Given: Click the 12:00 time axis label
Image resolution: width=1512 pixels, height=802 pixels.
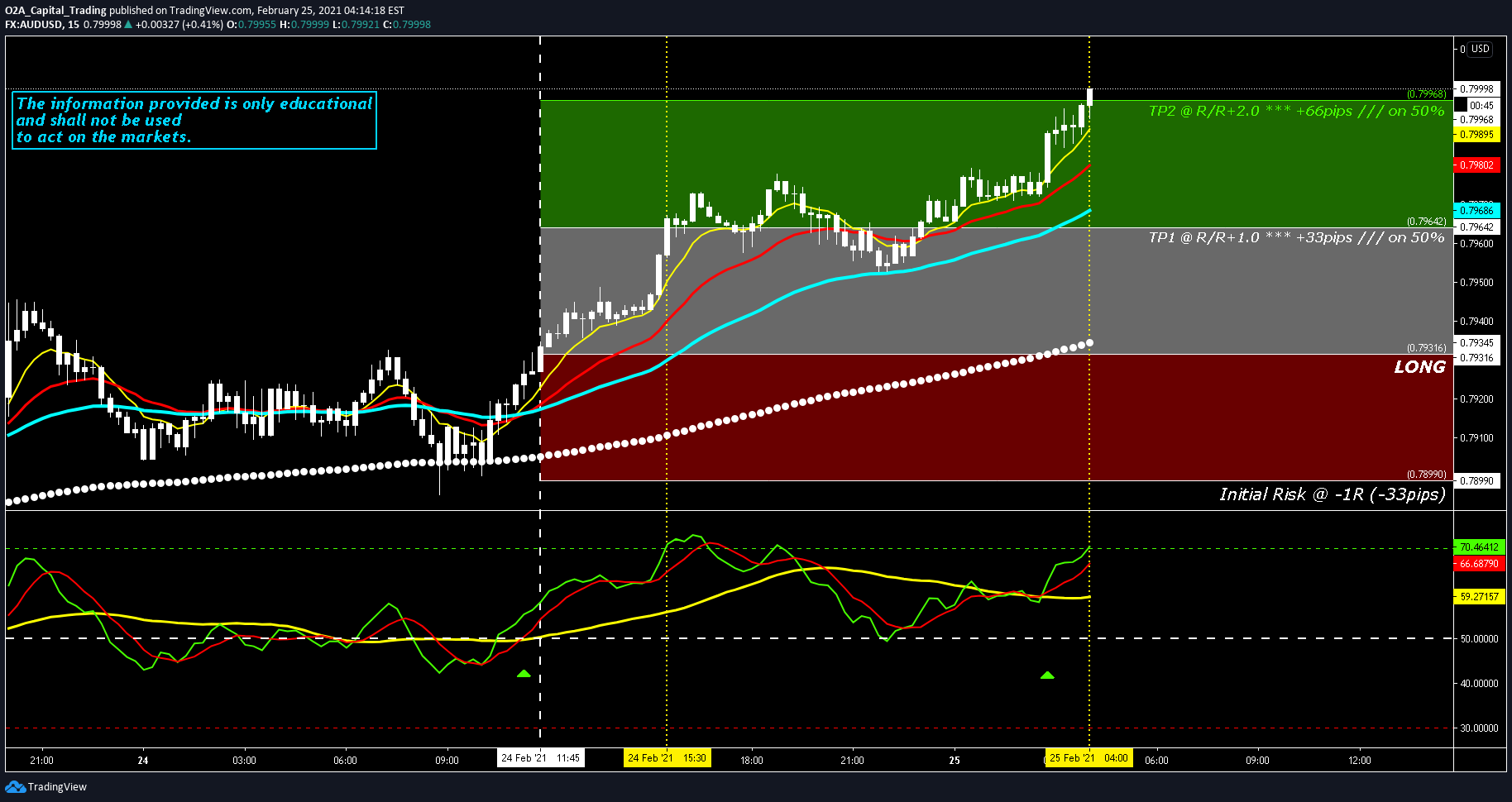Looking at the screenshot, I should pos(1359,761).
